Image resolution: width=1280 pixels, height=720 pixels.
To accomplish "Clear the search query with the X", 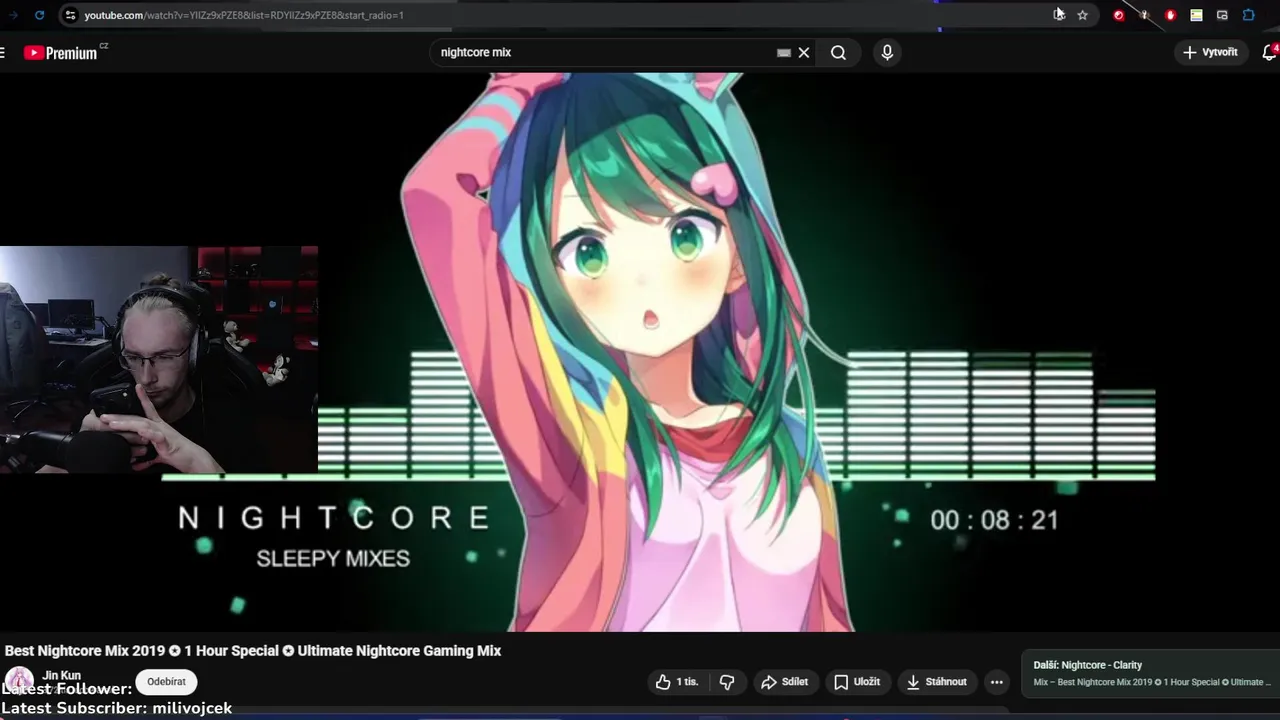I will point(804,52).
